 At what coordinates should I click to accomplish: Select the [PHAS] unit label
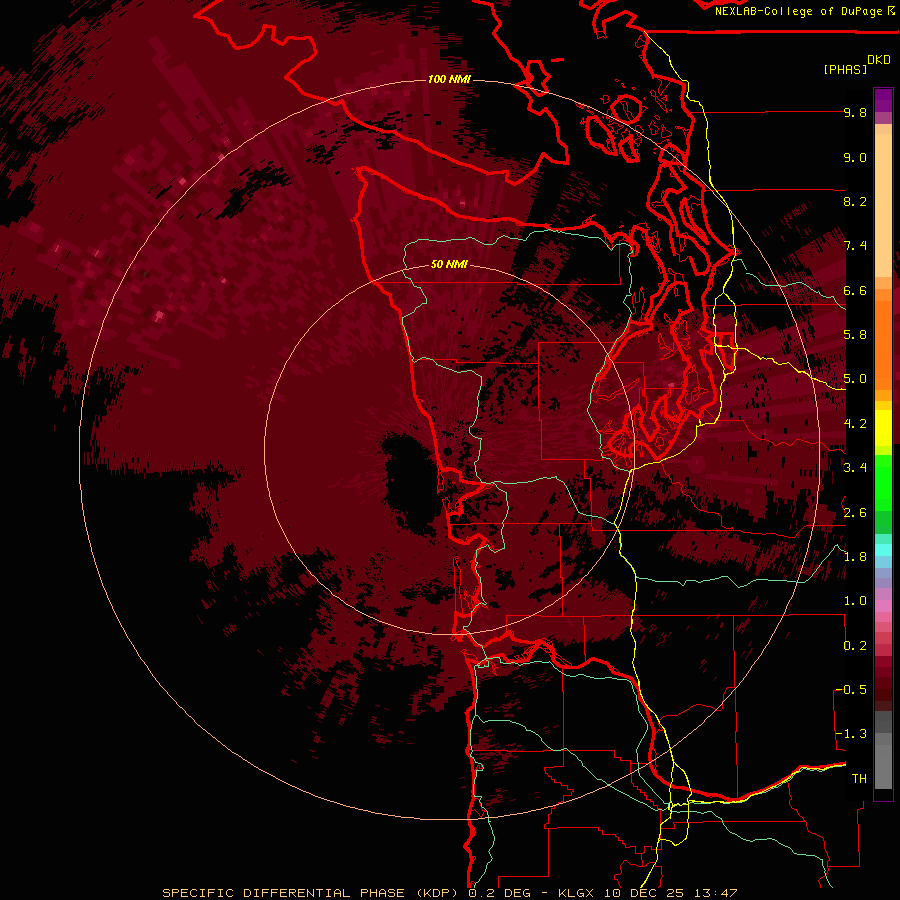click(845, 70)
